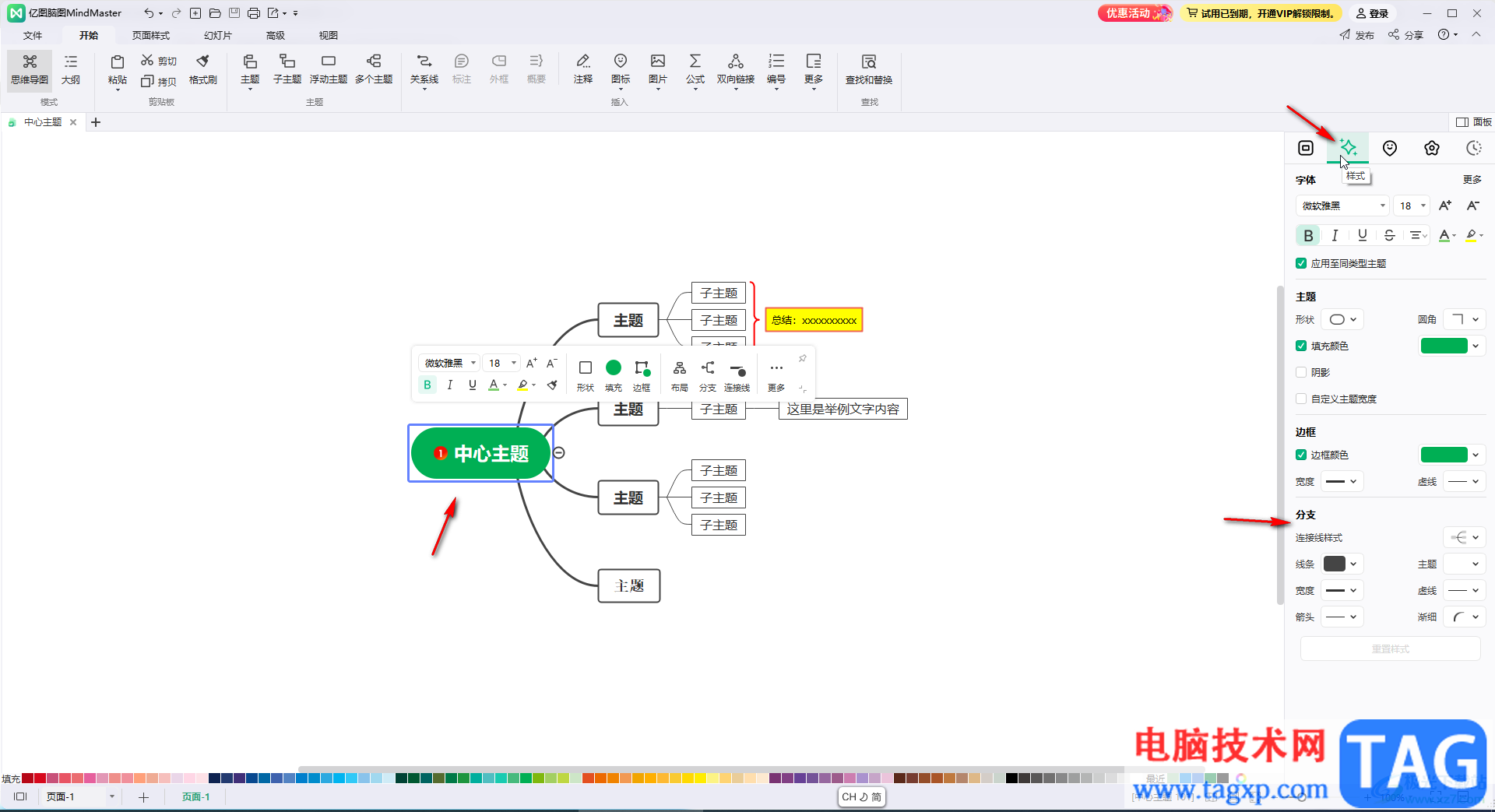Viewport: 1495px width, 812px height.
Task: Open the history clock panel tab
Action: pos(1473,148)
